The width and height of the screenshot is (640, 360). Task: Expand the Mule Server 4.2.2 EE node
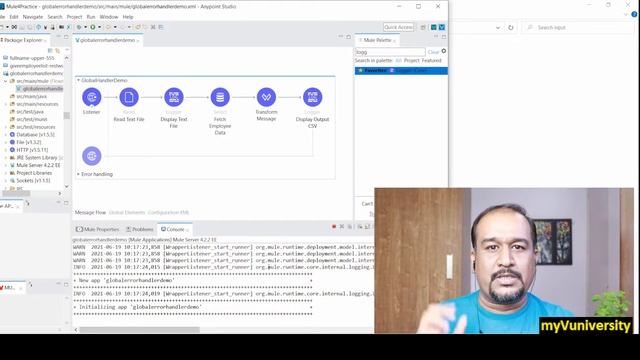6,165
